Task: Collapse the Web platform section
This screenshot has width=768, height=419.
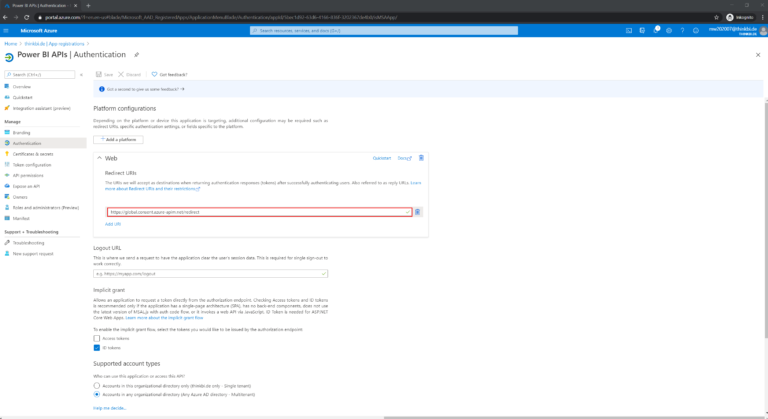Action: point(99,158)
